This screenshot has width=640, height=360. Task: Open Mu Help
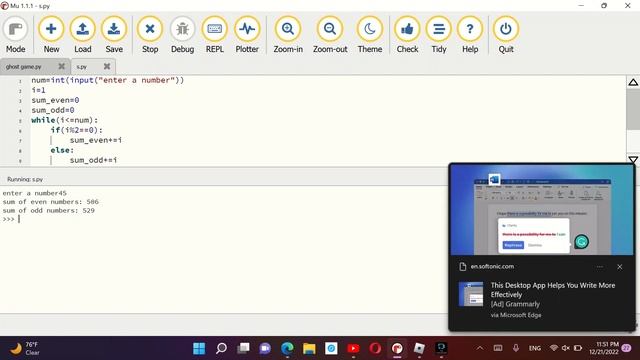(x=470, y=35)
